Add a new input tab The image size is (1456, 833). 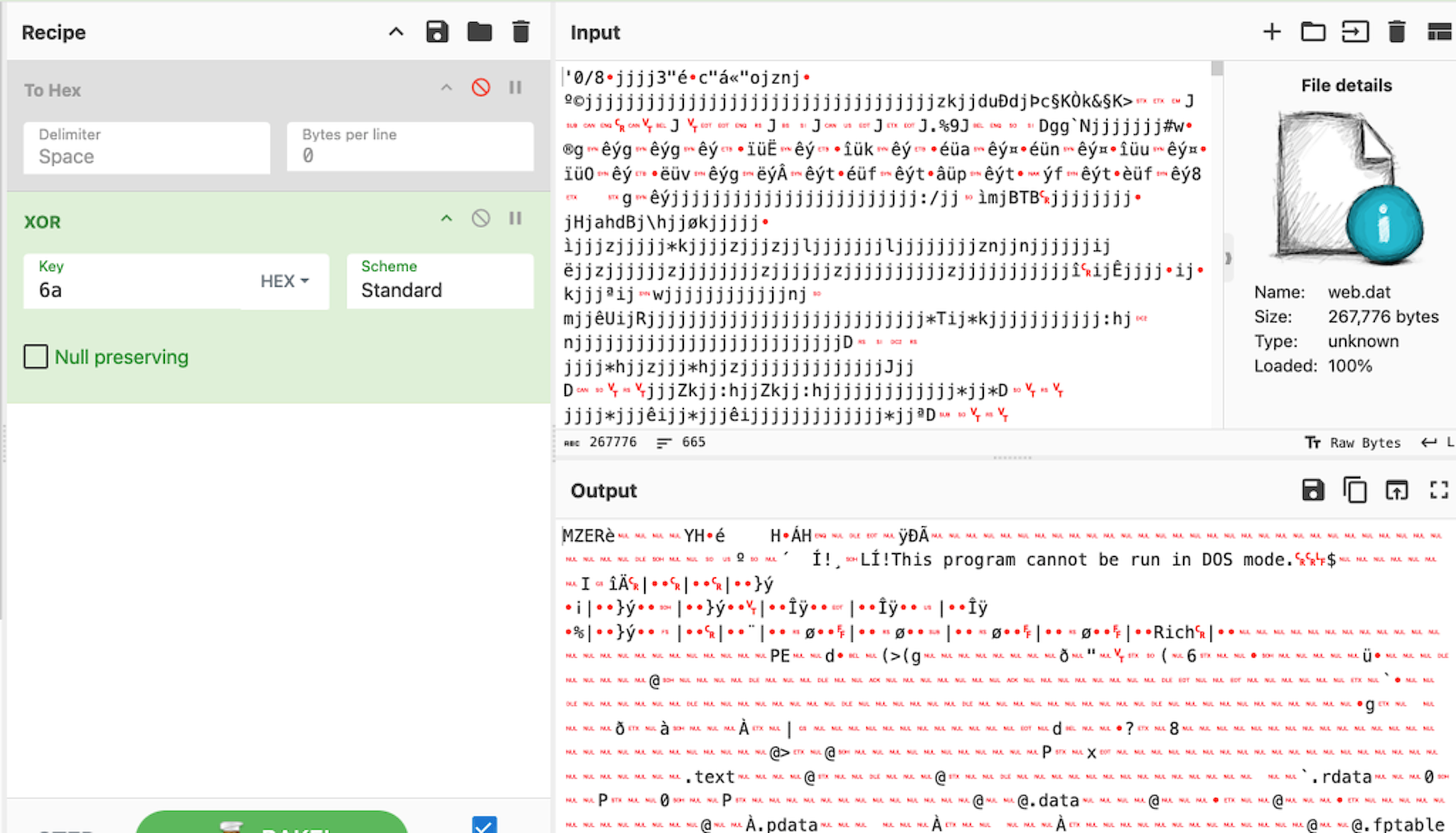1272,32
